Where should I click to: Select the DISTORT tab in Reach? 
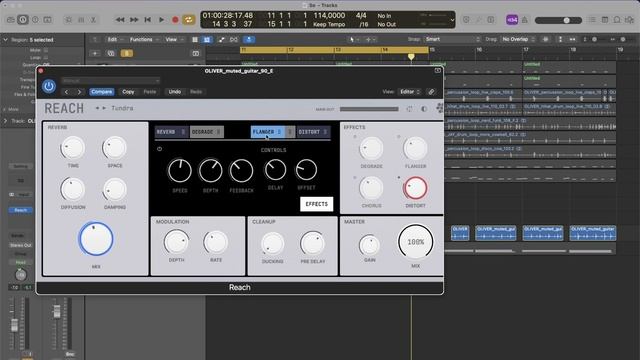(313, 132)
